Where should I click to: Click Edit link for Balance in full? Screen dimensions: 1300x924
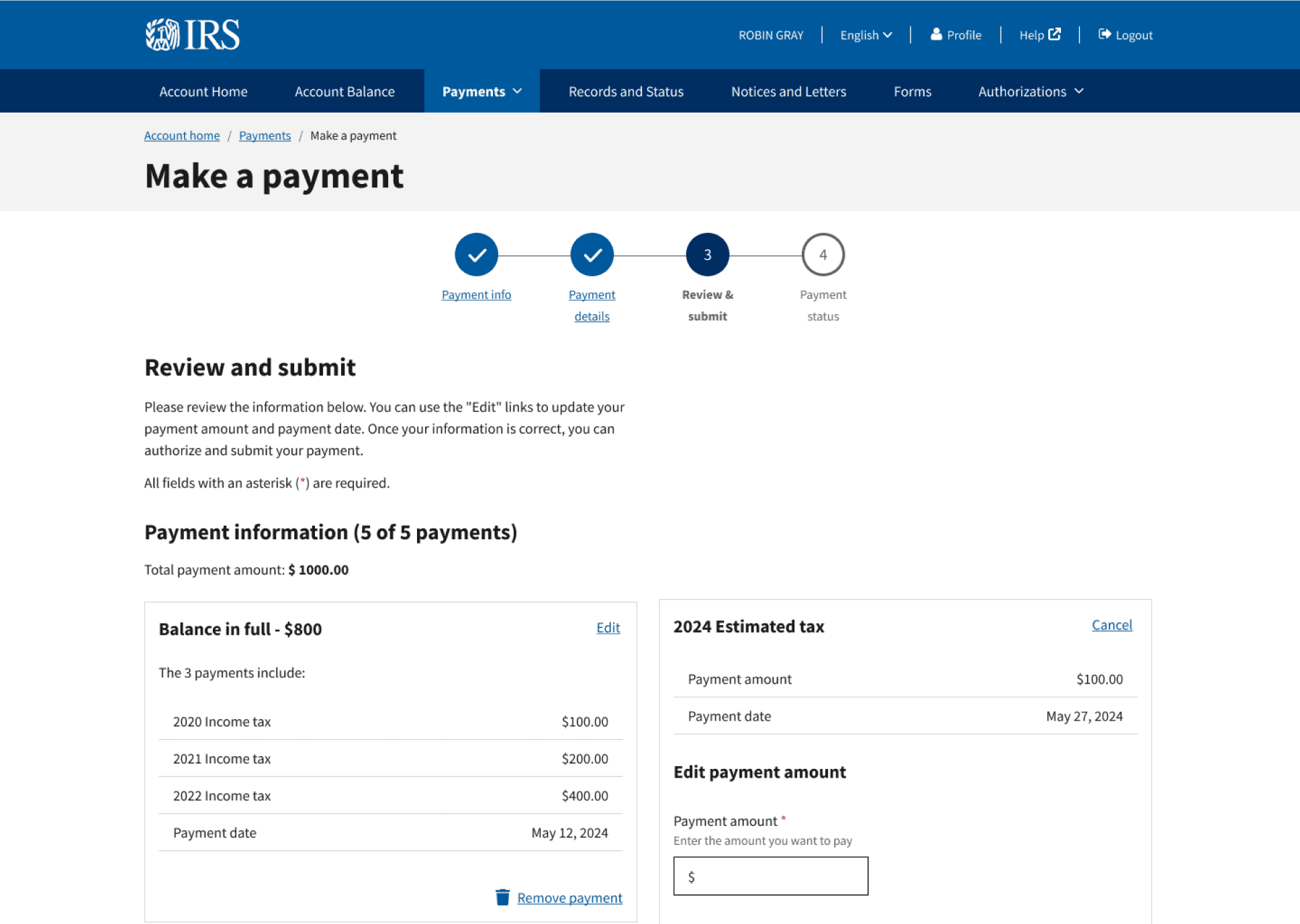click(608, 627)
